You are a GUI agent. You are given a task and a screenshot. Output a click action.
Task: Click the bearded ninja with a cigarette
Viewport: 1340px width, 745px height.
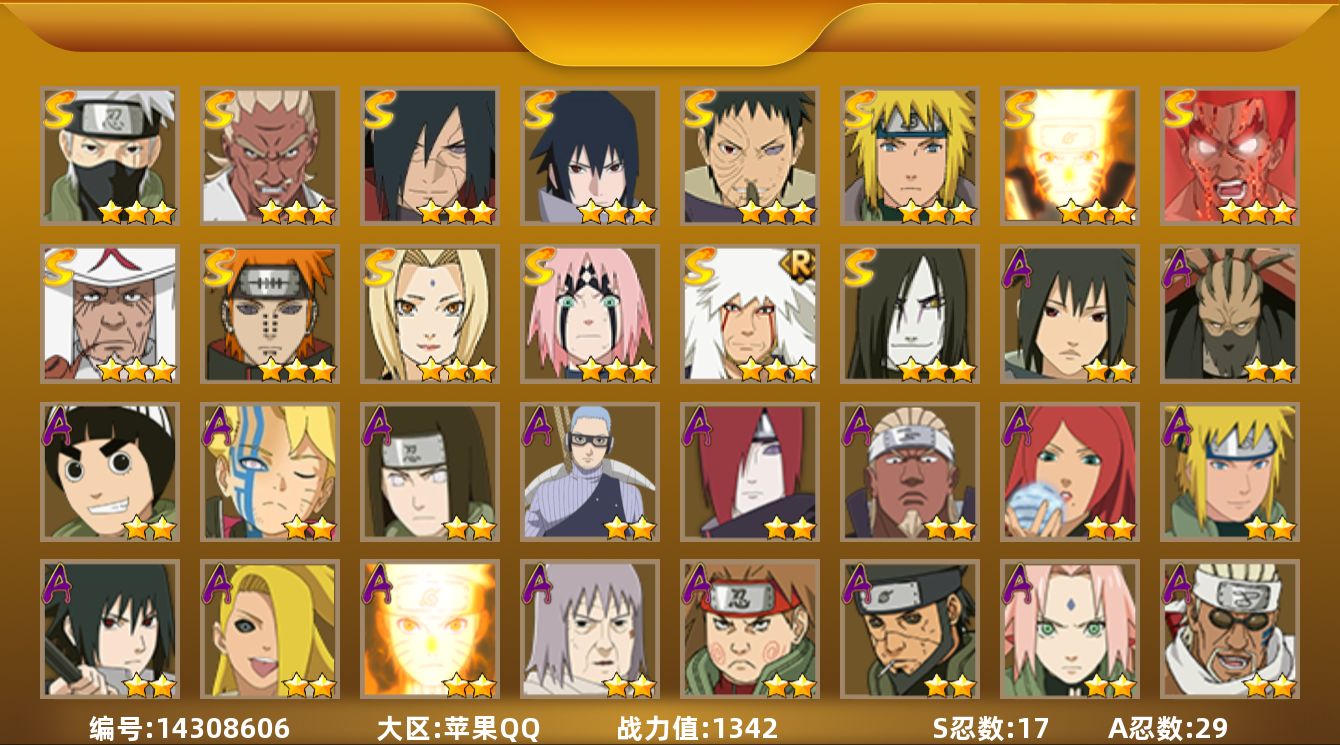(x=910, y=630)
